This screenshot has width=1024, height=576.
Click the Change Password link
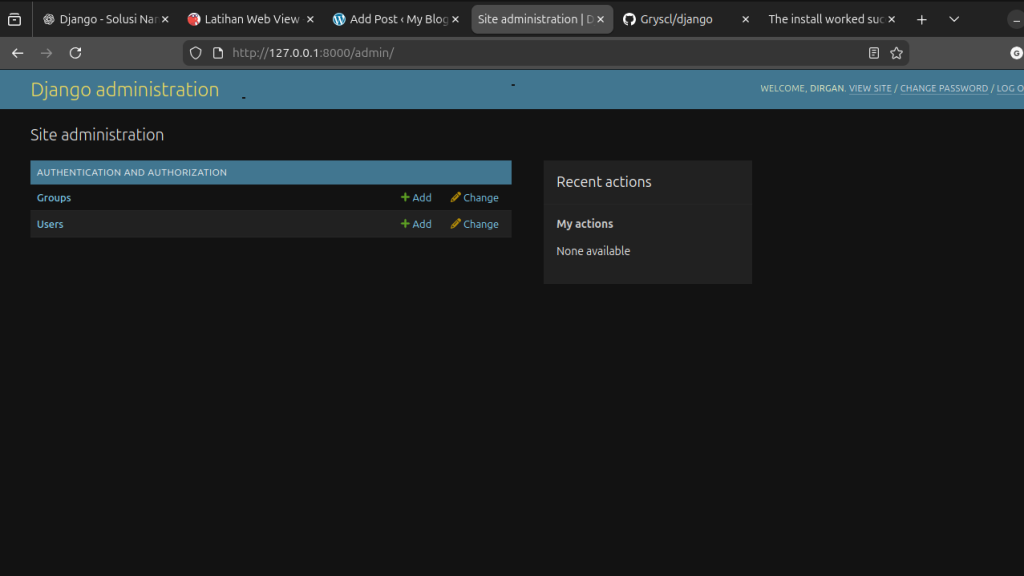tap(943, 89)
